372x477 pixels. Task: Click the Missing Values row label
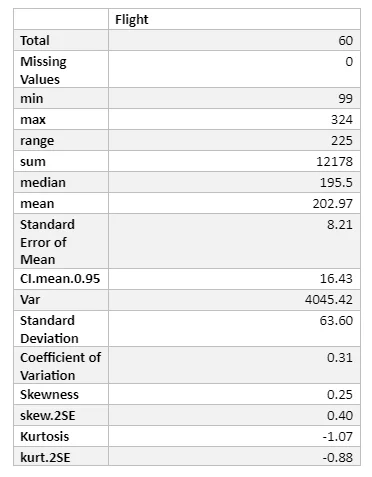click(43, 70)
